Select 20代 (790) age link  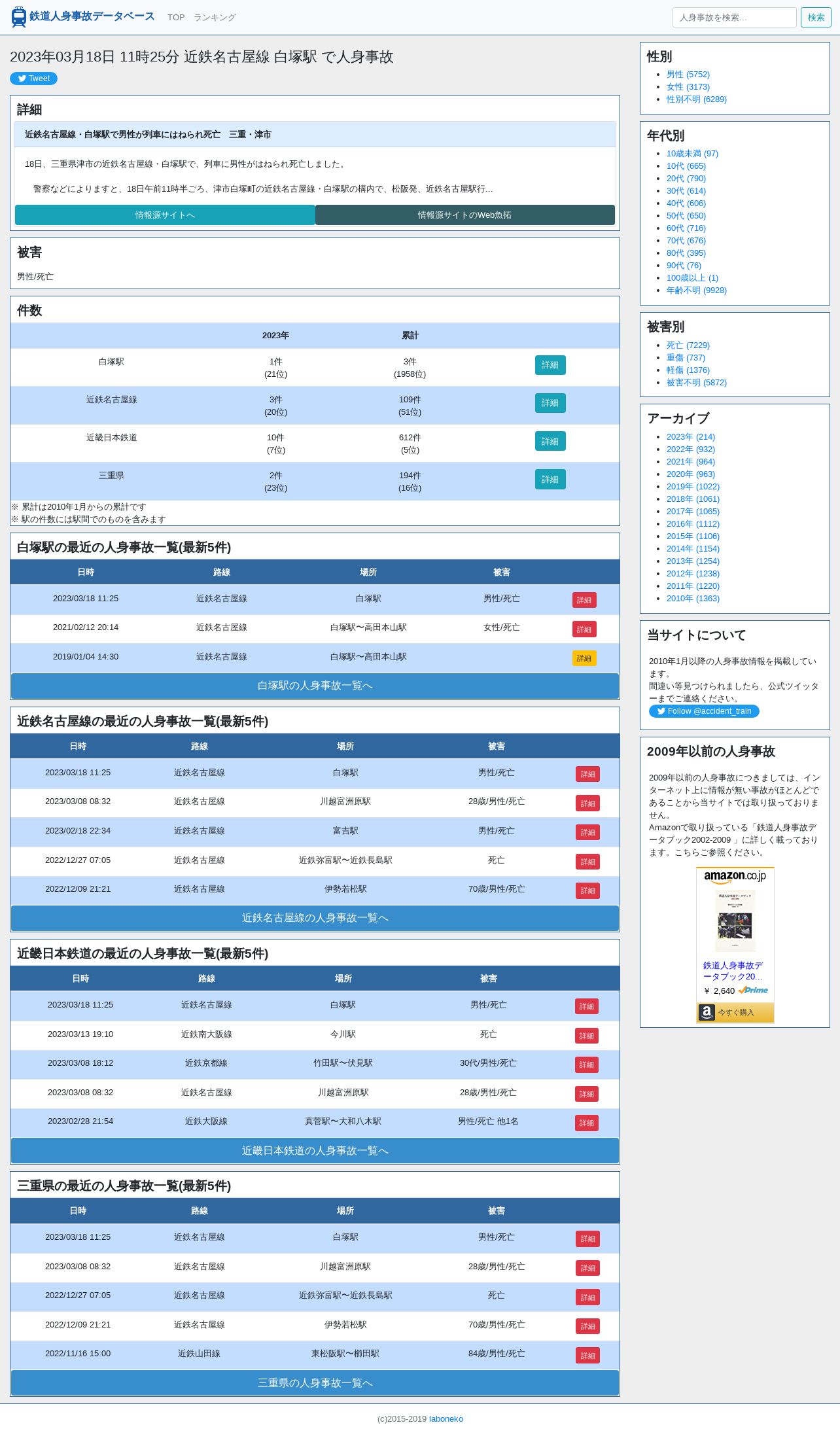[686, 179]
